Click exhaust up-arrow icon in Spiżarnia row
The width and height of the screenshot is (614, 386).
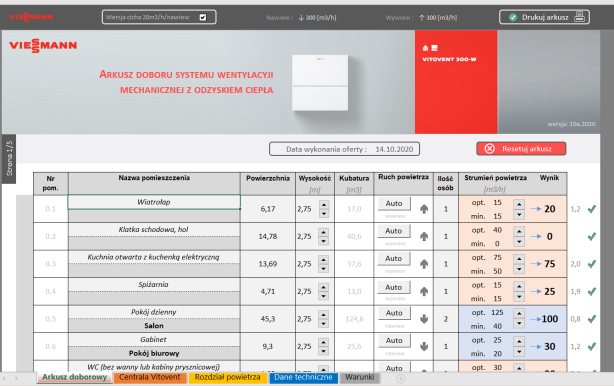[x=424, y=292]
